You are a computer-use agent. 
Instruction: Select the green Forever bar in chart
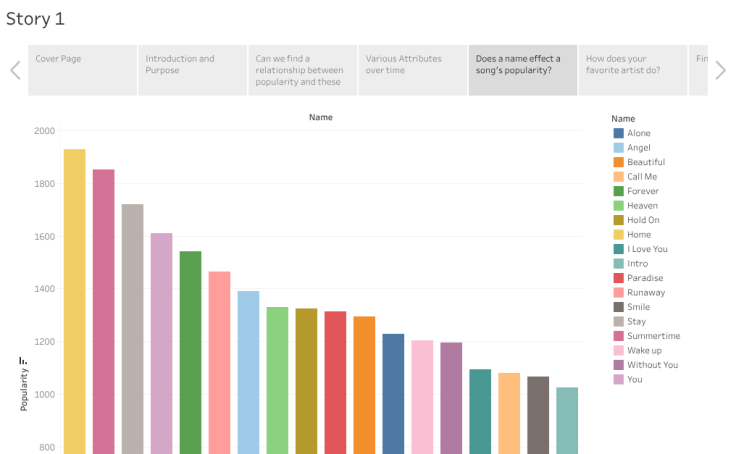click(191, 350)
